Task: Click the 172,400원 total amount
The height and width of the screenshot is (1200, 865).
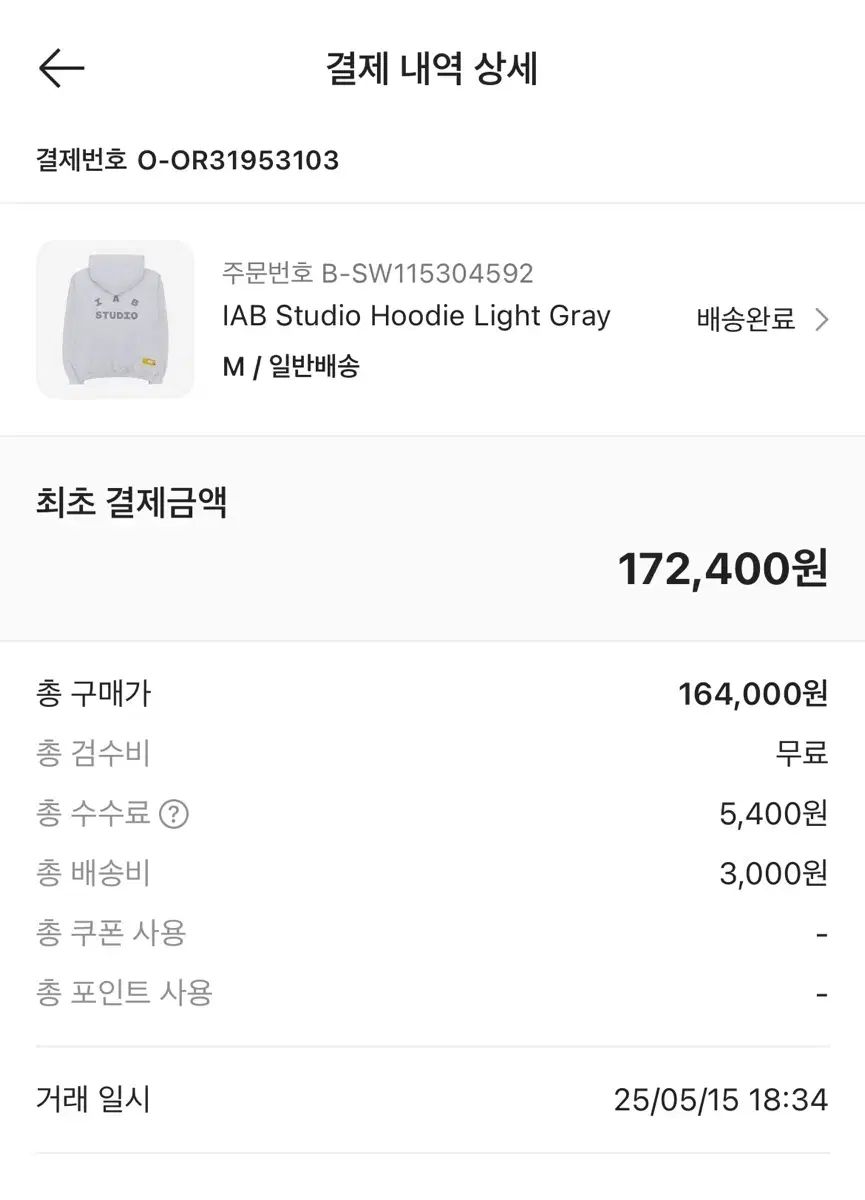Action: [722, 570]
